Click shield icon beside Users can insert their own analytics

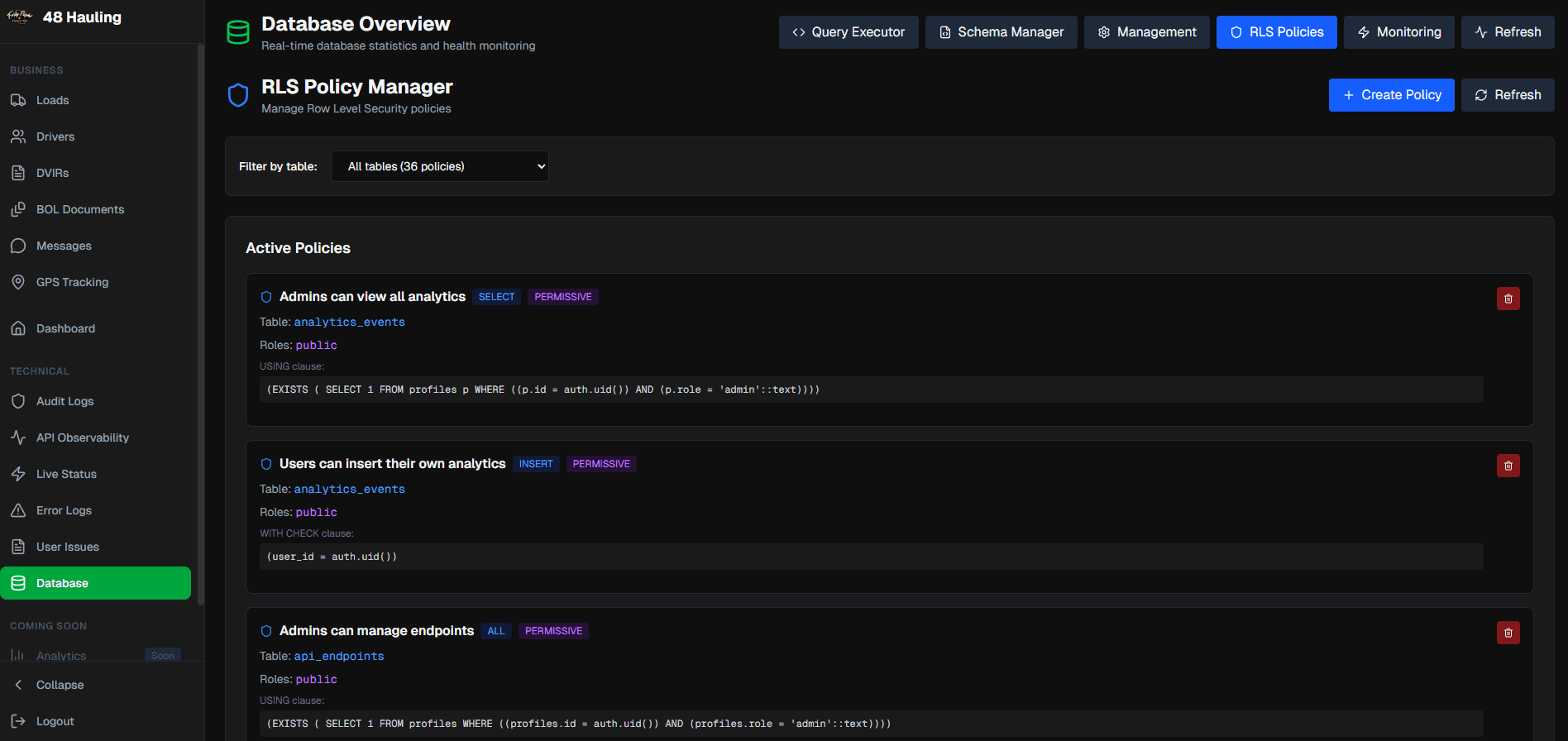coord(266,464)
